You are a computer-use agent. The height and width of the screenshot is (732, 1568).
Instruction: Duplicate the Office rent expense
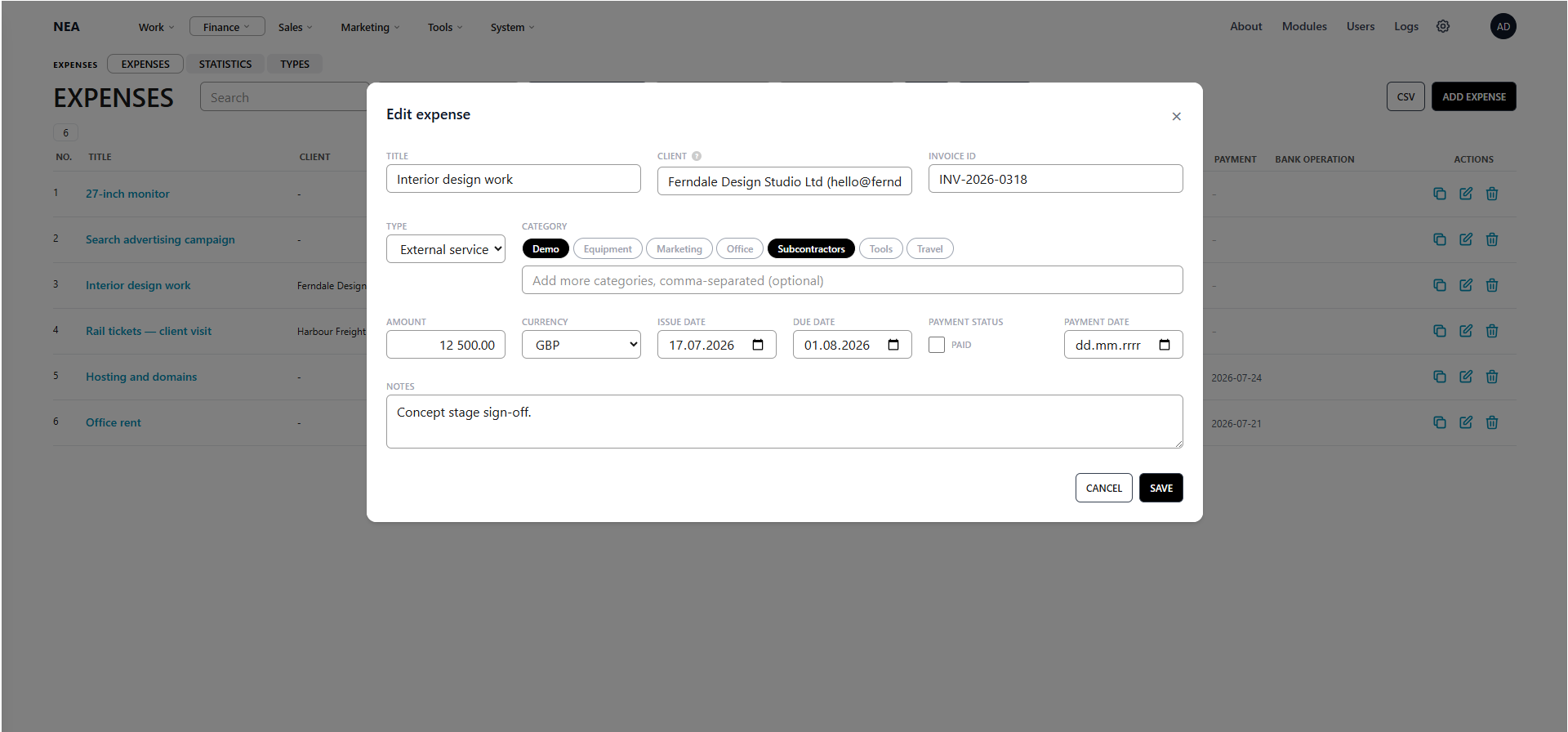coord(1440,422)
